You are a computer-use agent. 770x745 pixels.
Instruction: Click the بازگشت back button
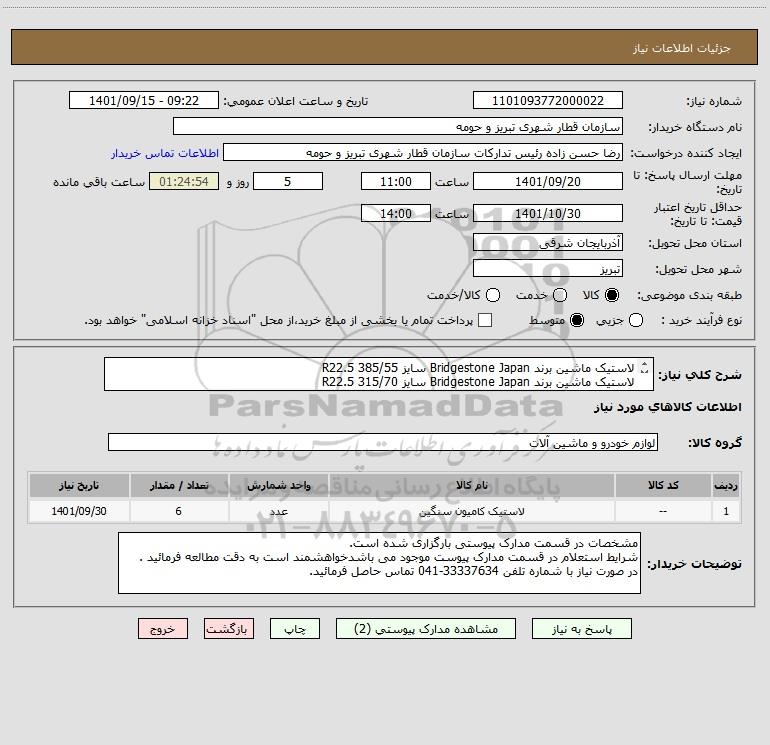229,629
